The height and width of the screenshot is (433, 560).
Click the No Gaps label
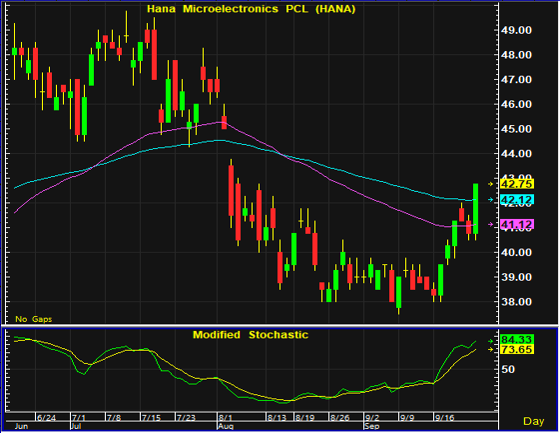coord(34,319)
